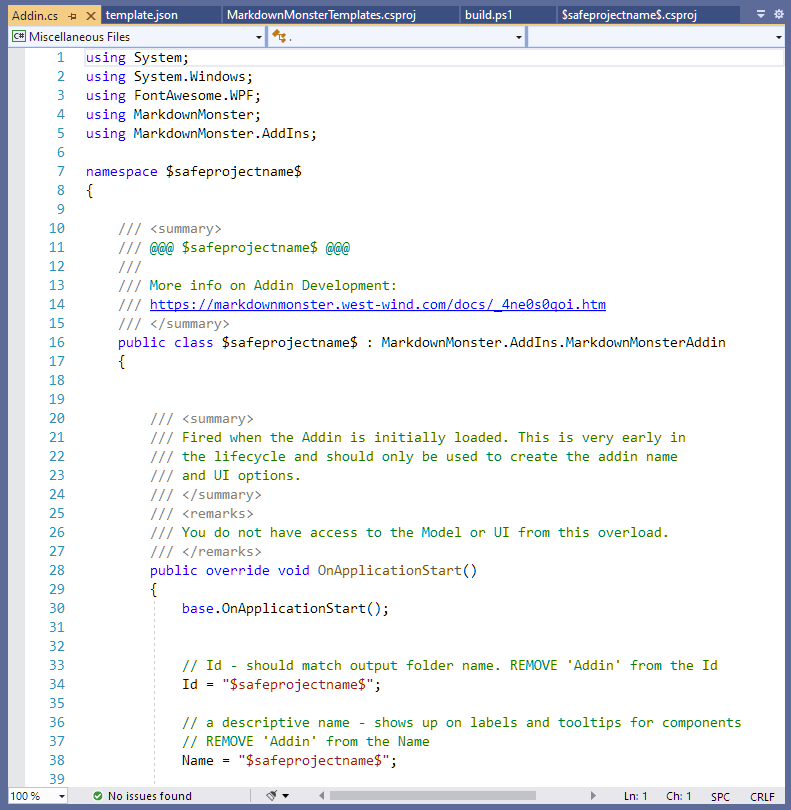Open $safeprojectname$.csproj tab

tap(629, 15)
